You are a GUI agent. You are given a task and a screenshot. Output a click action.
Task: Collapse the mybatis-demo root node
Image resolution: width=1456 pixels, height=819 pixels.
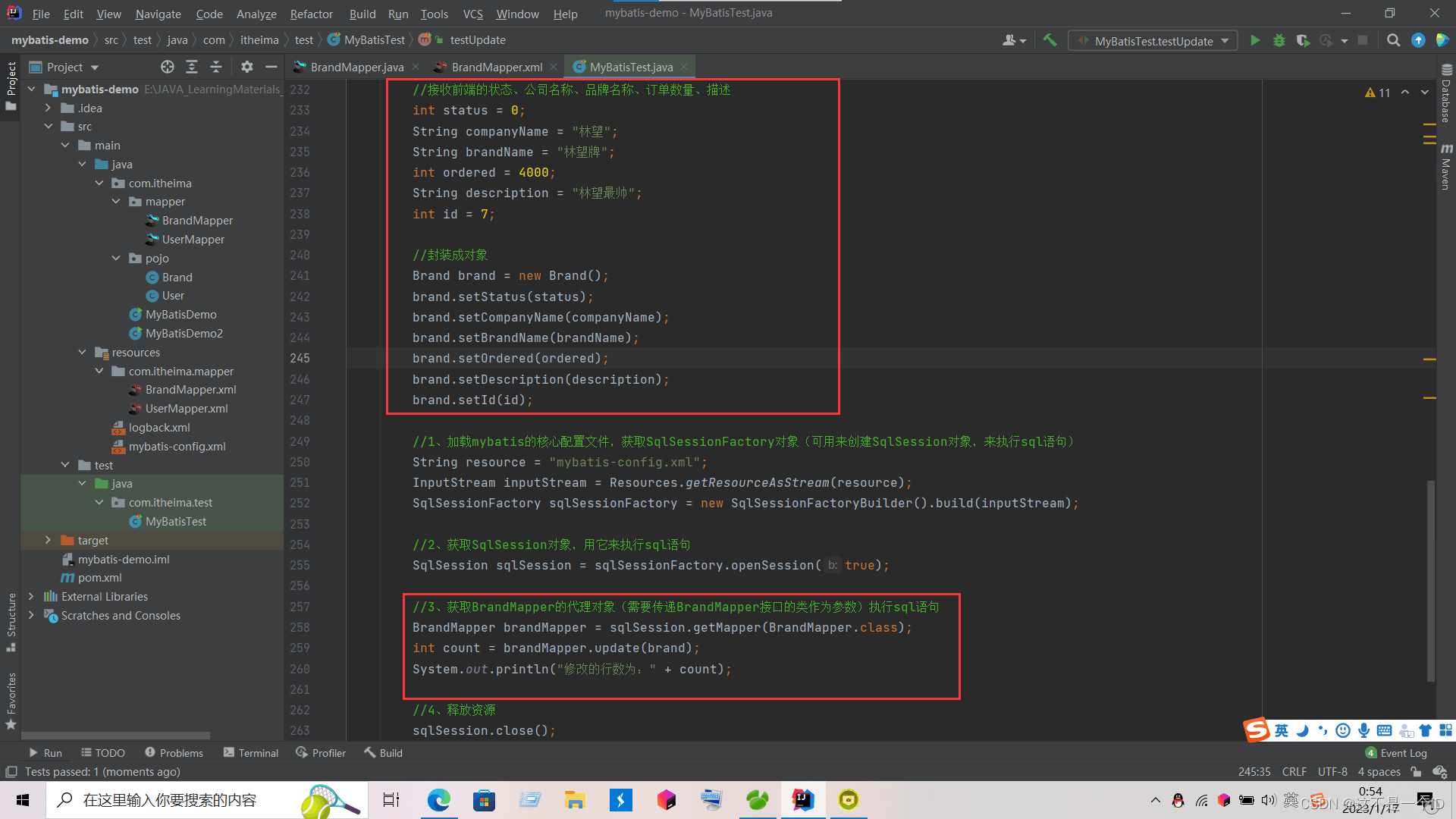pyautogui.click(x=32, y=89)
